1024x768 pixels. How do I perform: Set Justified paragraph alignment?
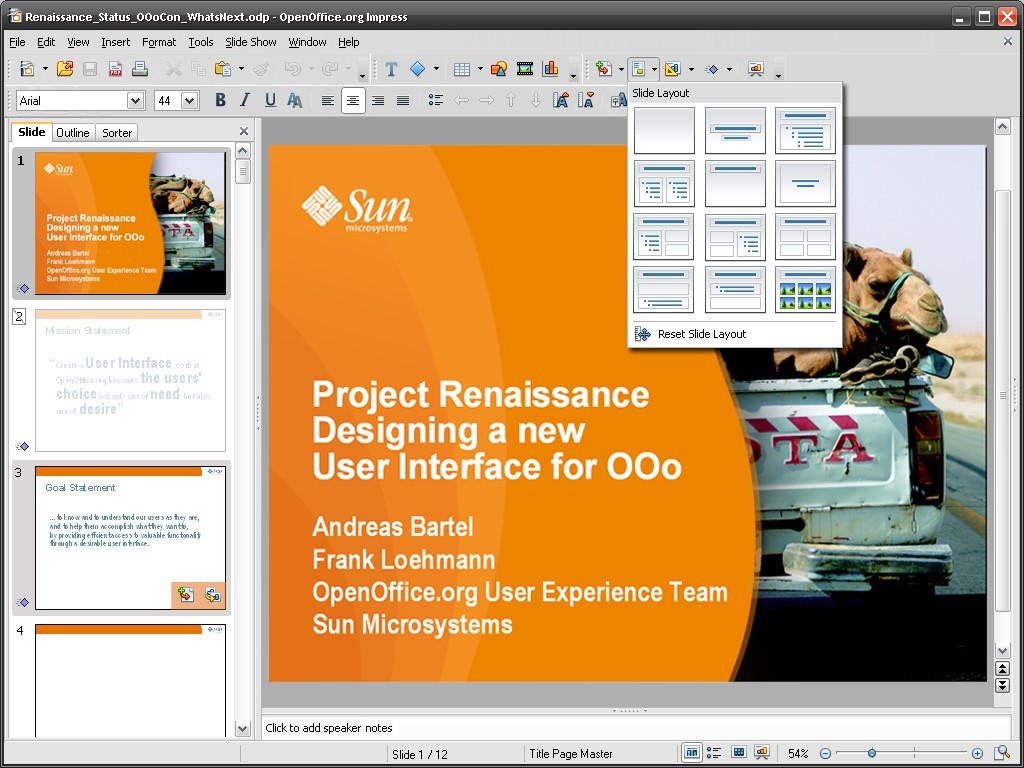[403, 101]
